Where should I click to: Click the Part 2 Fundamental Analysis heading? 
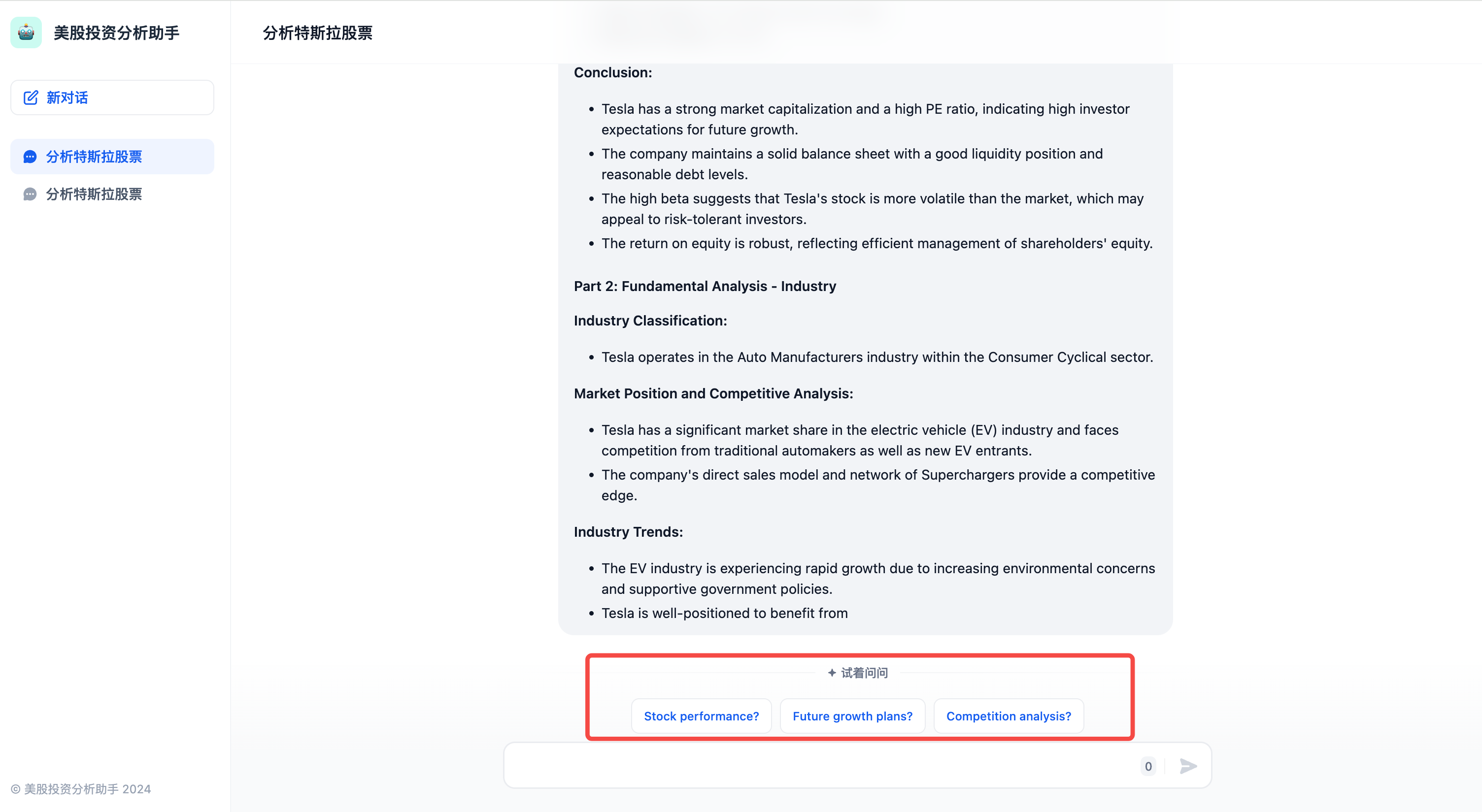coord(705,287)
